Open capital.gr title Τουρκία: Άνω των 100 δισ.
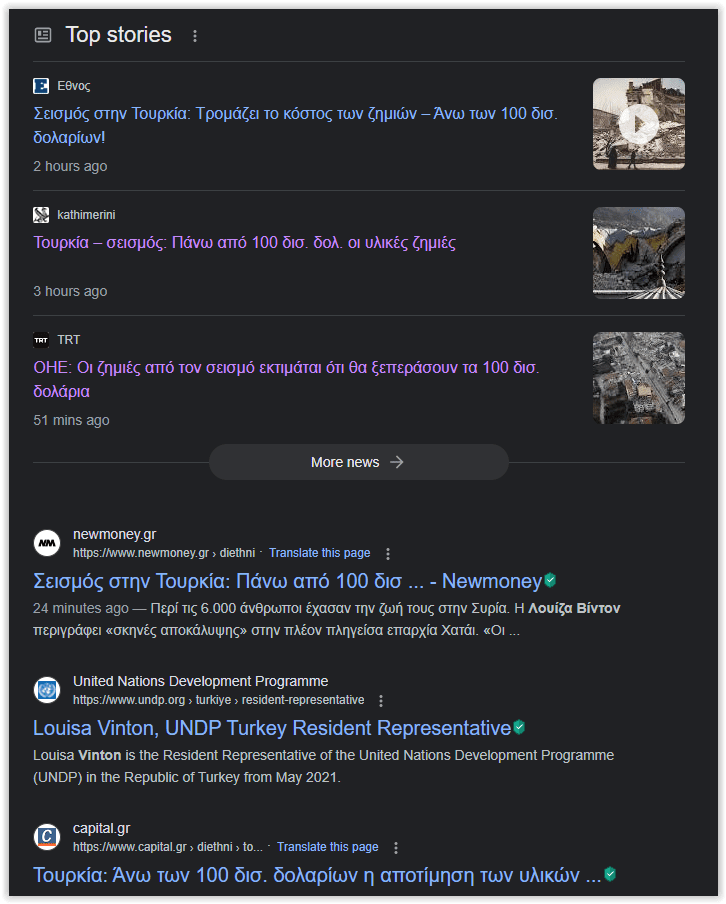The width and height of the screenshot is (726, 904). coord(317,875)
